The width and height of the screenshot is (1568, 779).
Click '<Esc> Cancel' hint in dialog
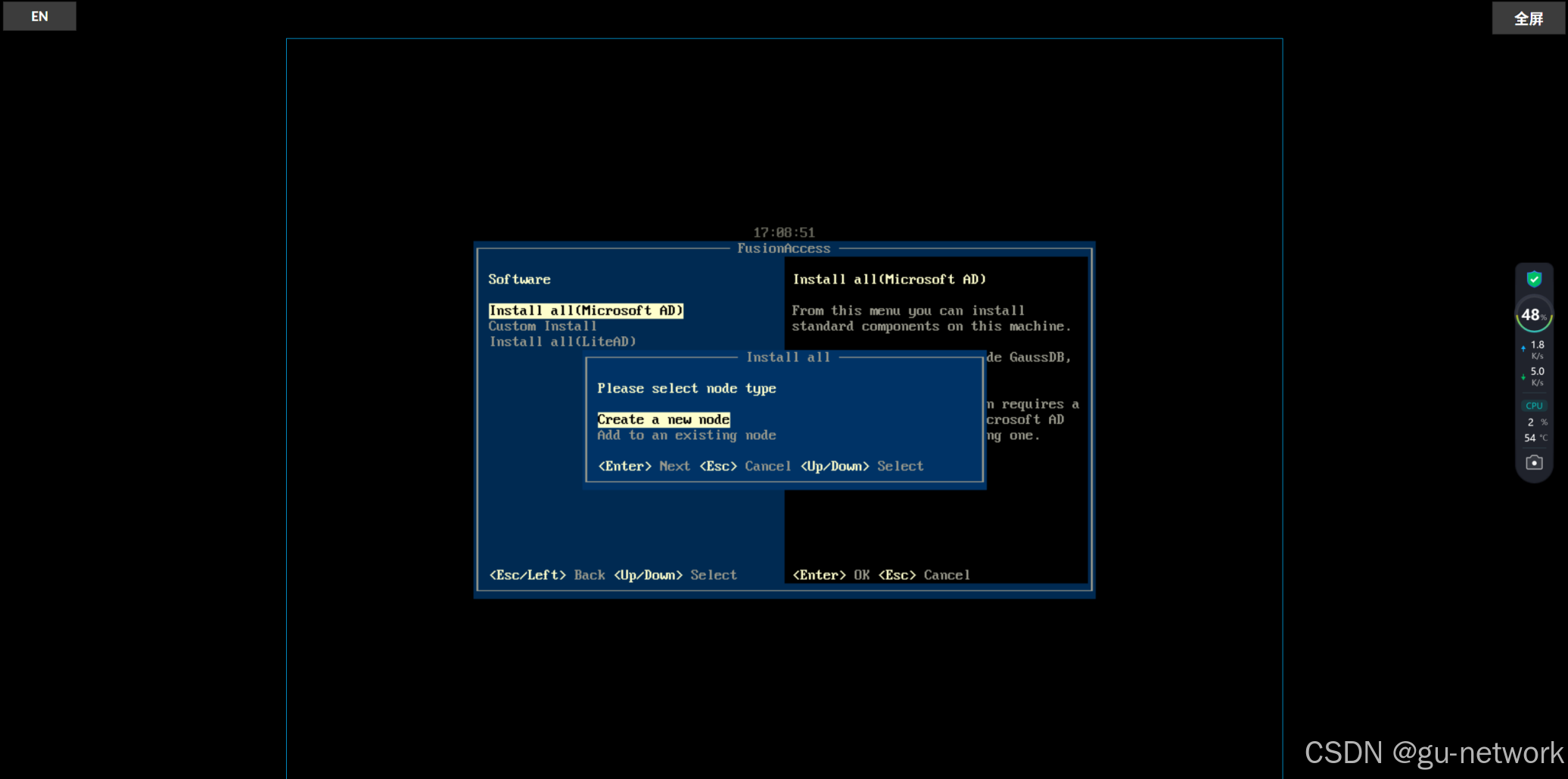pyautogui.click(x=745, y=466)
